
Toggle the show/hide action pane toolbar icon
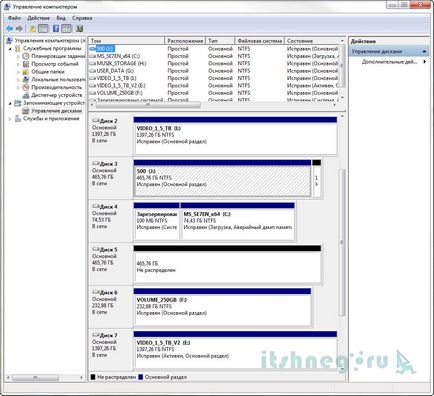point(67,29)
